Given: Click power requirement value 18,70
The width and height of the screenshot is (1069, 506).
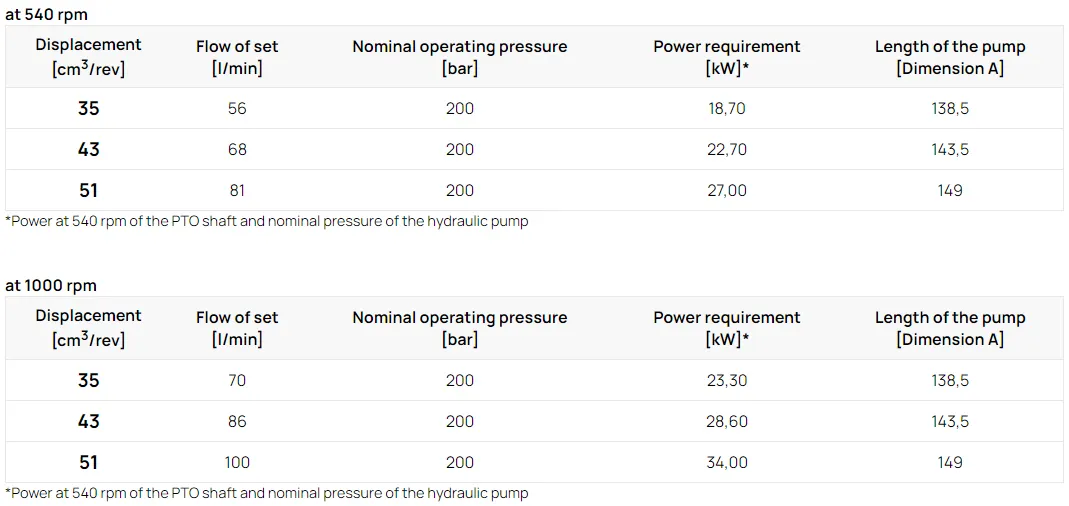Looking at the screenshot, I should click(727, 108).
